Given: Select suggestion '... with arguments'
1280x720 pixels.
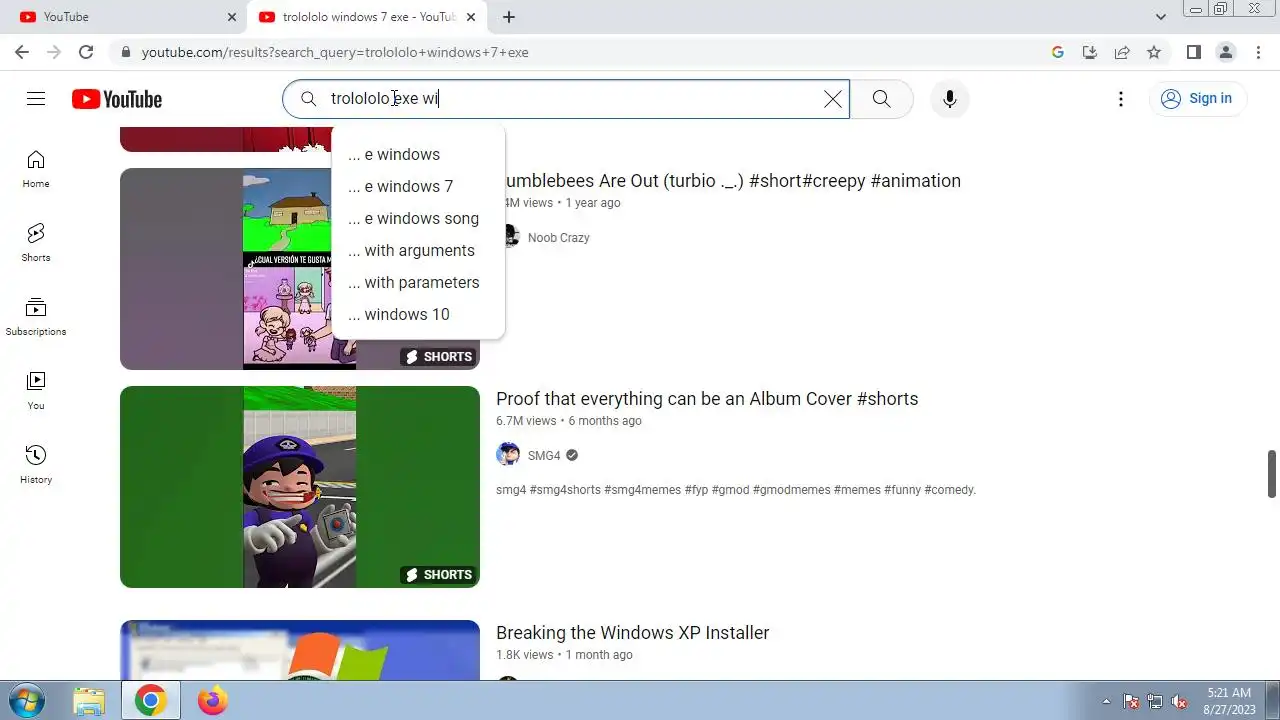Looking at the screenshot, I should pos(418,250).
